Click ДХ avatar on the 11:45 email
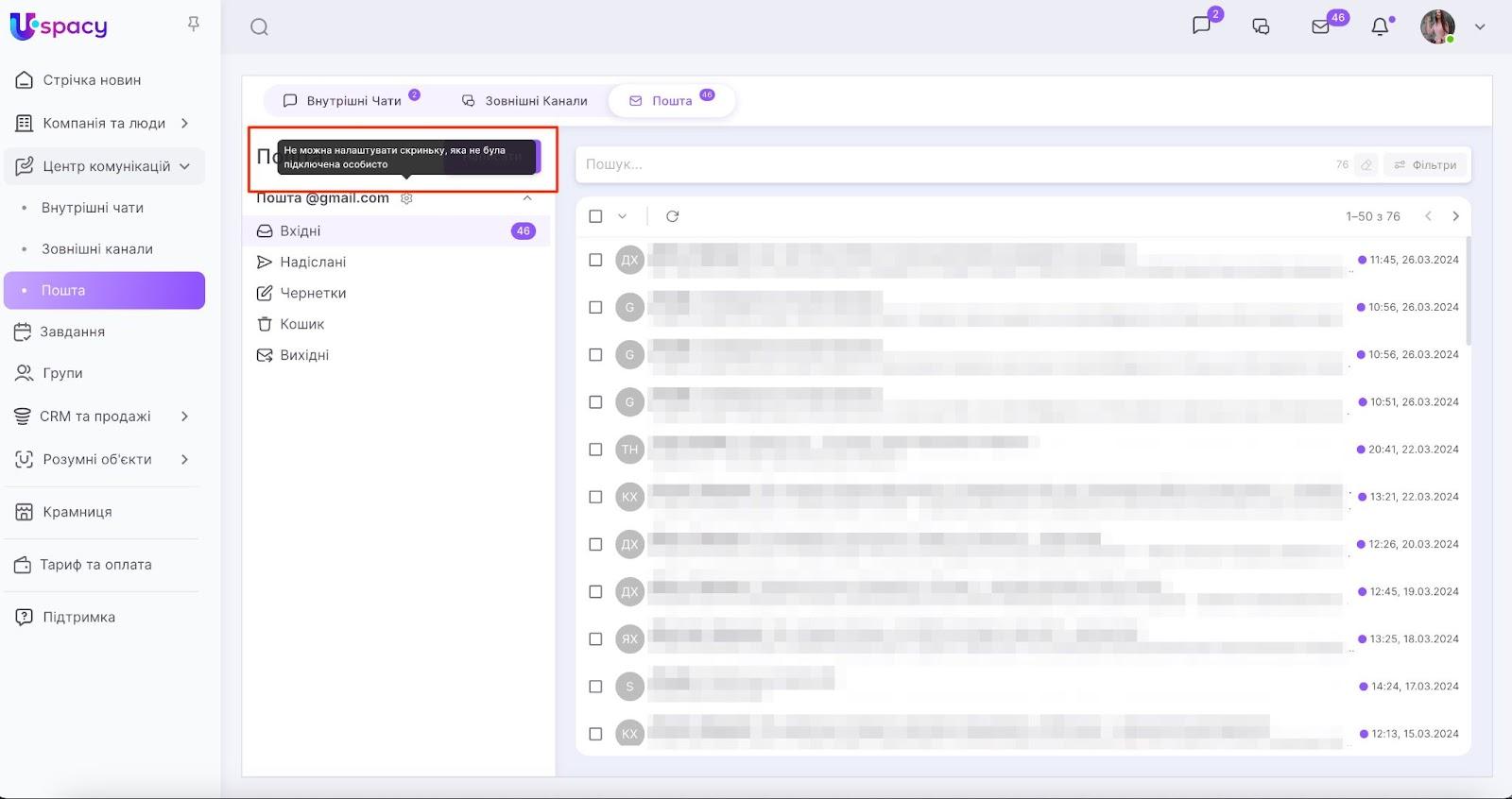Viewport: 1512px width, 799px height. 629,260
